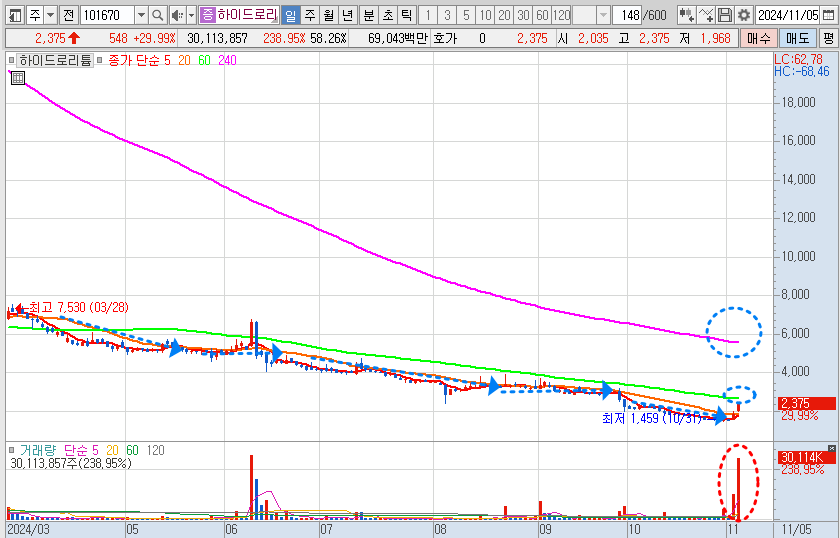The image size is (840, 538).
Task: Click the LC:62.78 indicator text
Action: point(798,59)
